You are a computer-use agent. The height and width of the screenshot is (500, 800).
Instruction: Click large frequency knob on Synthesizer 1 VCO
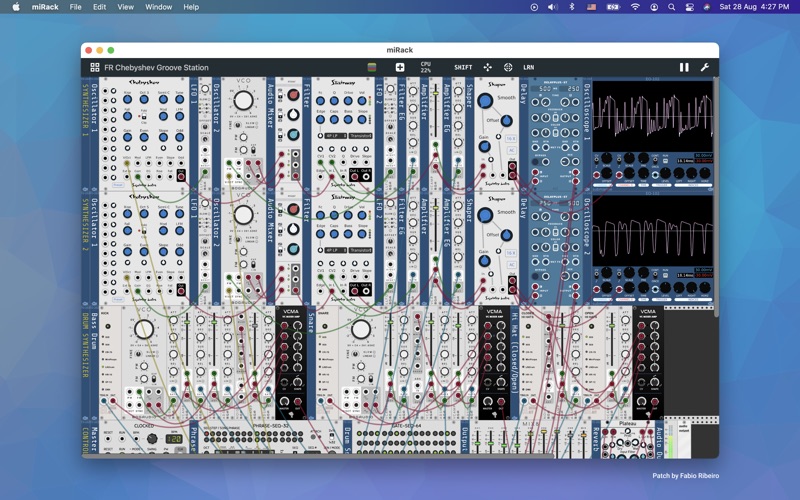[243, 101]
